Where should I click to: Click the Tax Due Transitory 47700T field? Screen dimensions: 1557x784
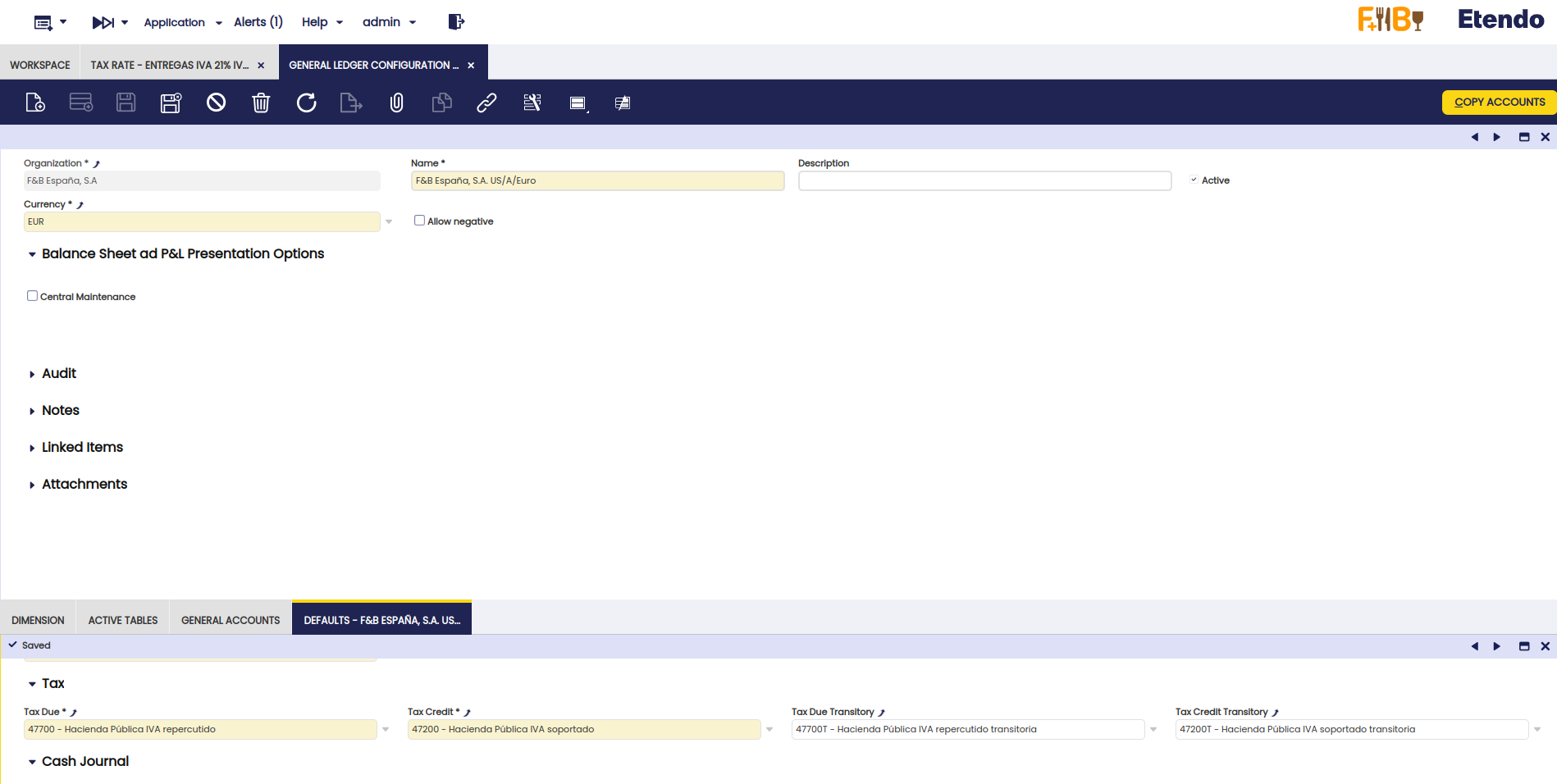point(968,729)
